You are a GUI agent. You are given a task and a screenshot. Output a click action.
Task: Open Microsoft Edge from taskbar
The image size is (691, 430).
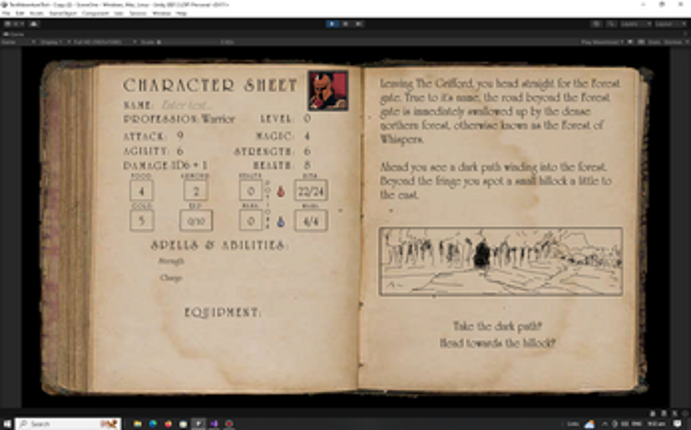[153, 424]
